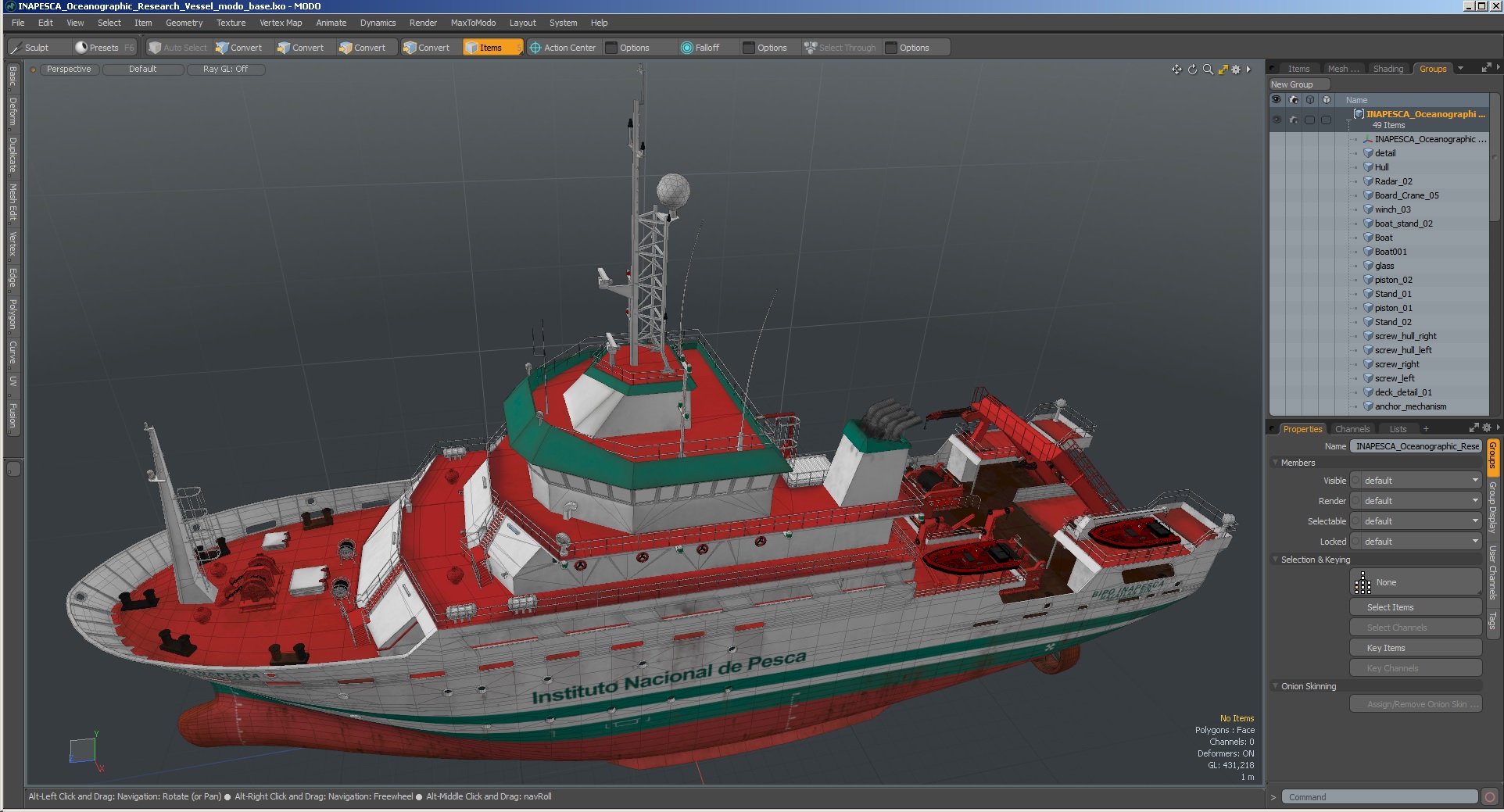
Task: Expand the Groups panel to full size
Action: 1487,68
